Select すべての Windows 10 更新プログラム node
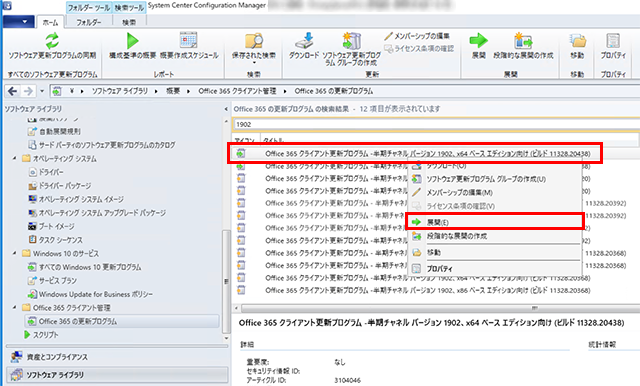This screenshot has width=640, height=386. point(84,267)
